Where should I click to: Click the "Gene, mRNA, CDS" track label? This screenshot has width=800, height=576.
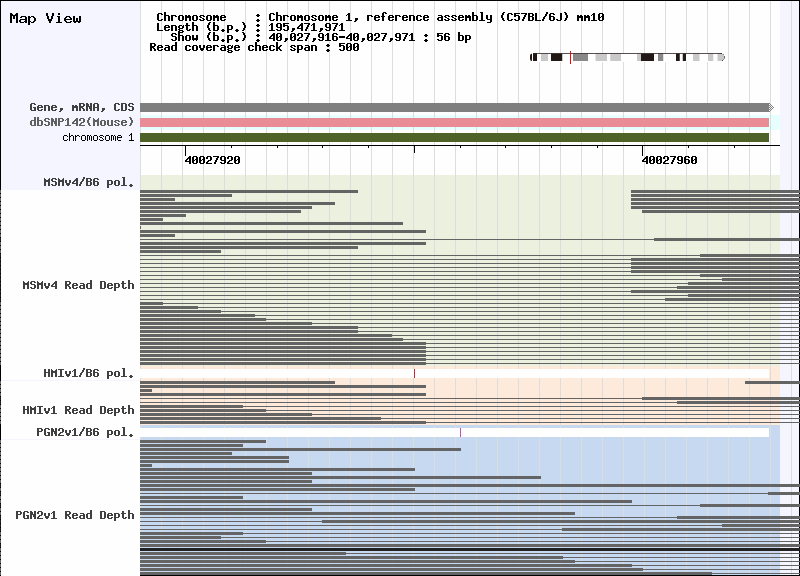click(82, 107)
